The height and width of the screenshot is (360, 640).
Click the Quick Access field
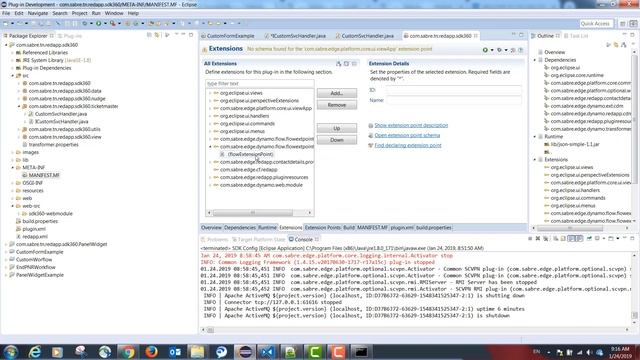[x=596, y=24]
